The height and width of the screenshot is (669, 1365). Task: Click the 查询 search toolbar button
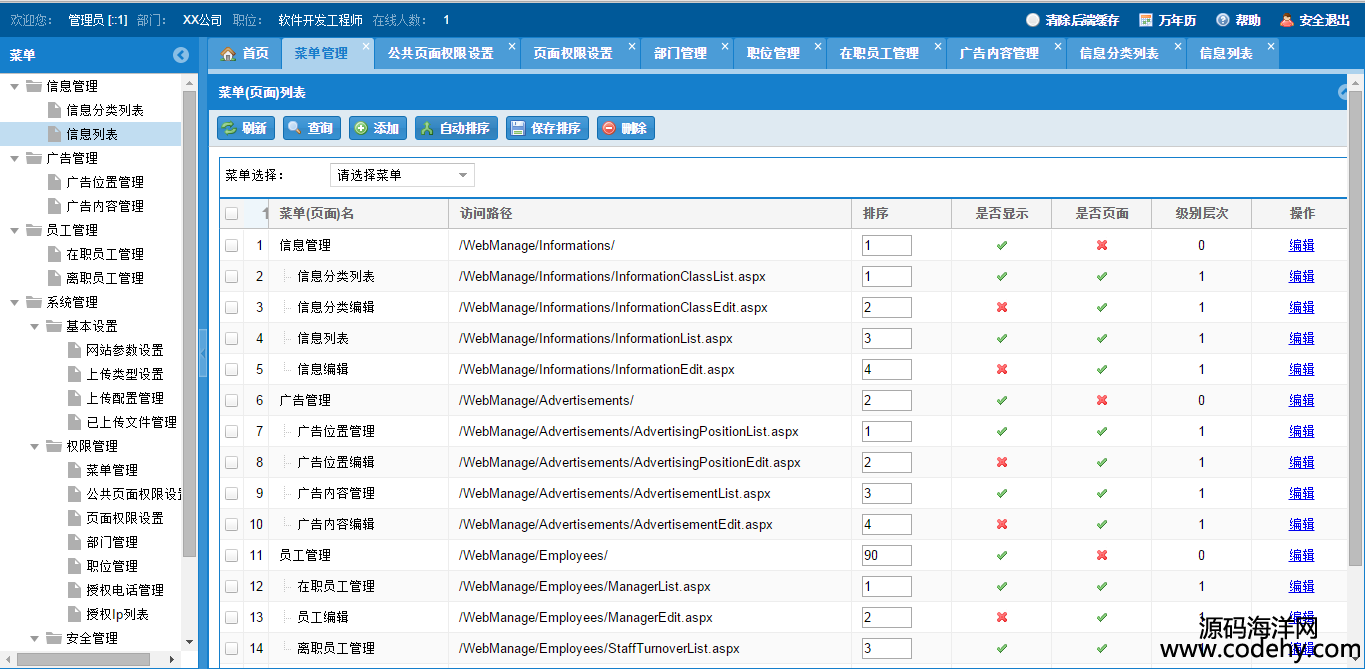click(x=311, y=128)
